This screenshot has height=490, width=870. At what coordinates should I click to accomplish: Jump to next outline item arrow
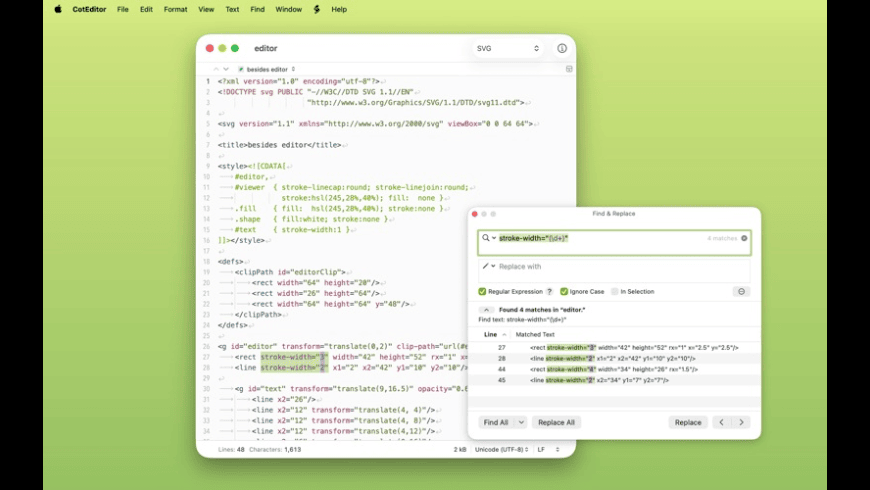click(x=226, y=69)
